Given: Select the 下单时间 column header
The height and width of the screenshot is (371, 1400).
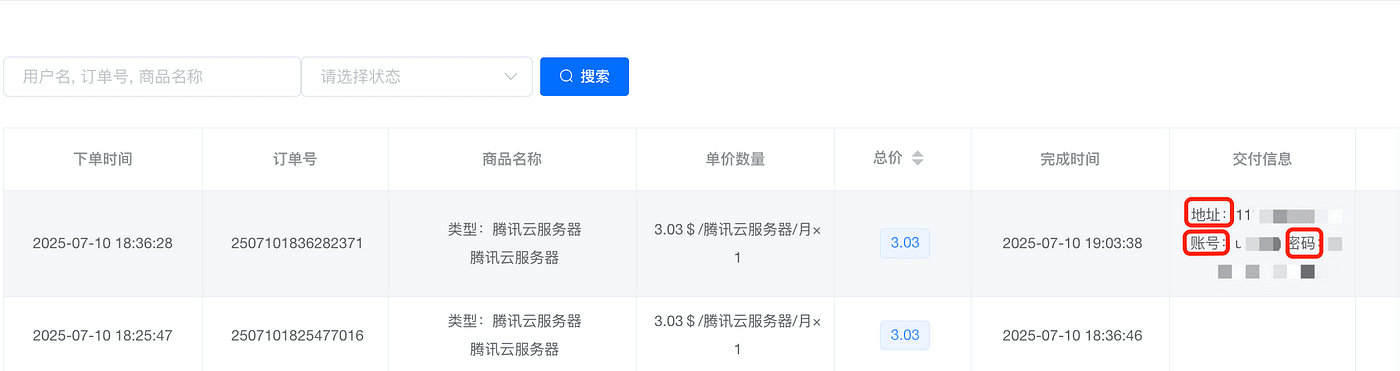Looking at the screenshot, I should (x=103, y=159).
